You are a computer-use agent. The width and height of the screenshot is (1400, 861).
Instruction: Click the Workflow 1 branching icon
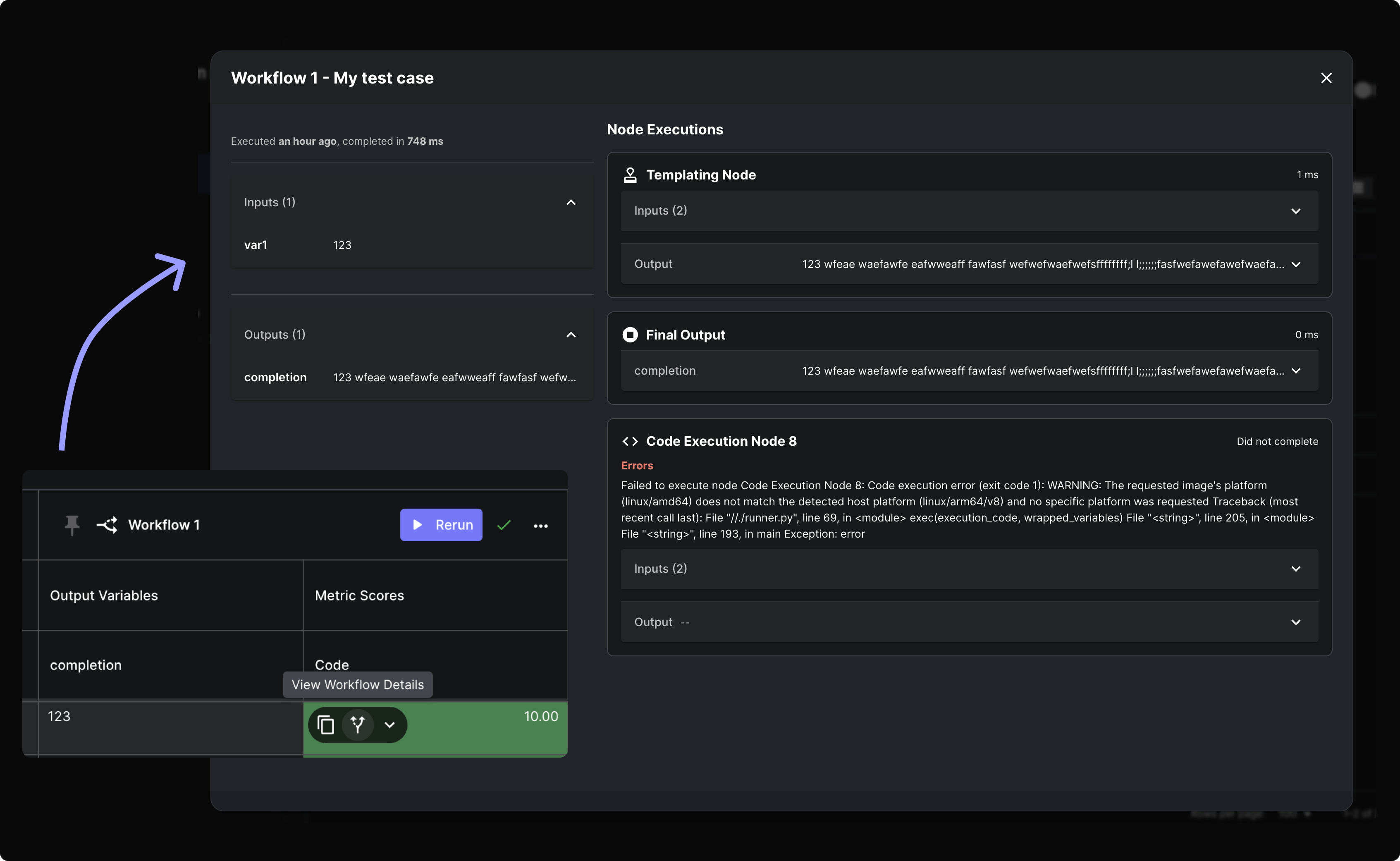coord(107,524)
